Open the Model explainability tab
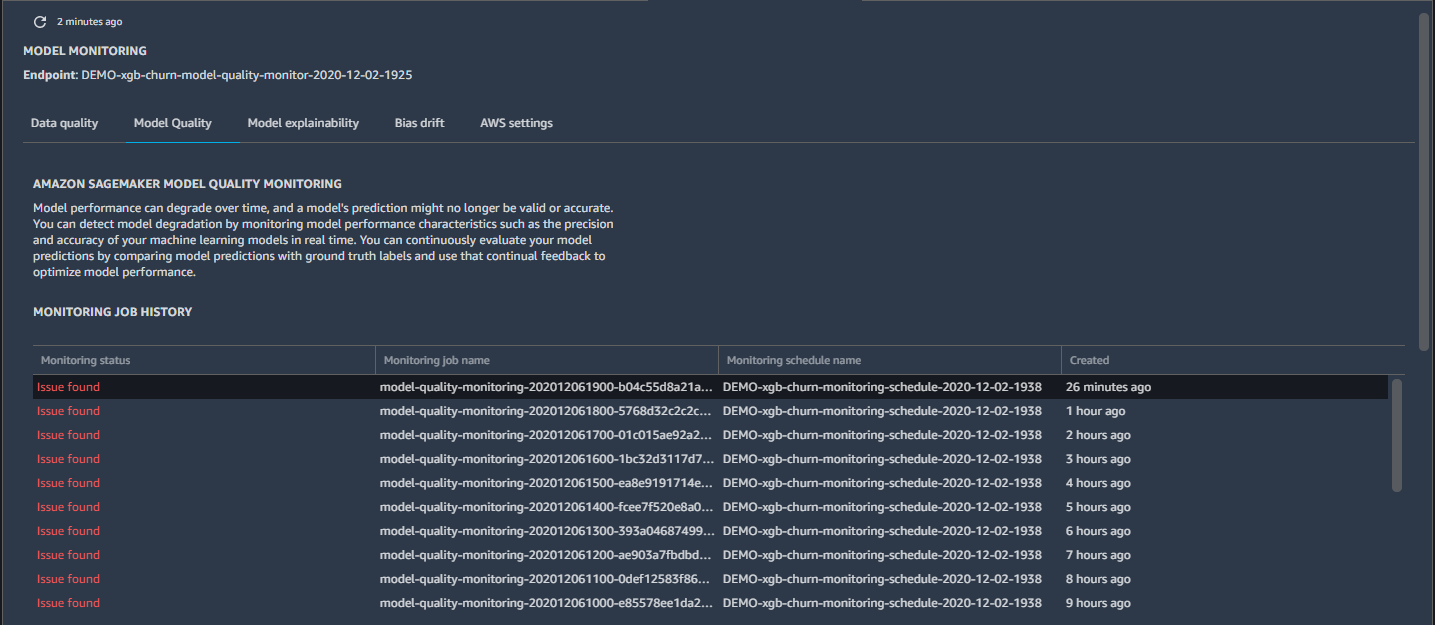The image size is (1435, 625). pos(303,122)
